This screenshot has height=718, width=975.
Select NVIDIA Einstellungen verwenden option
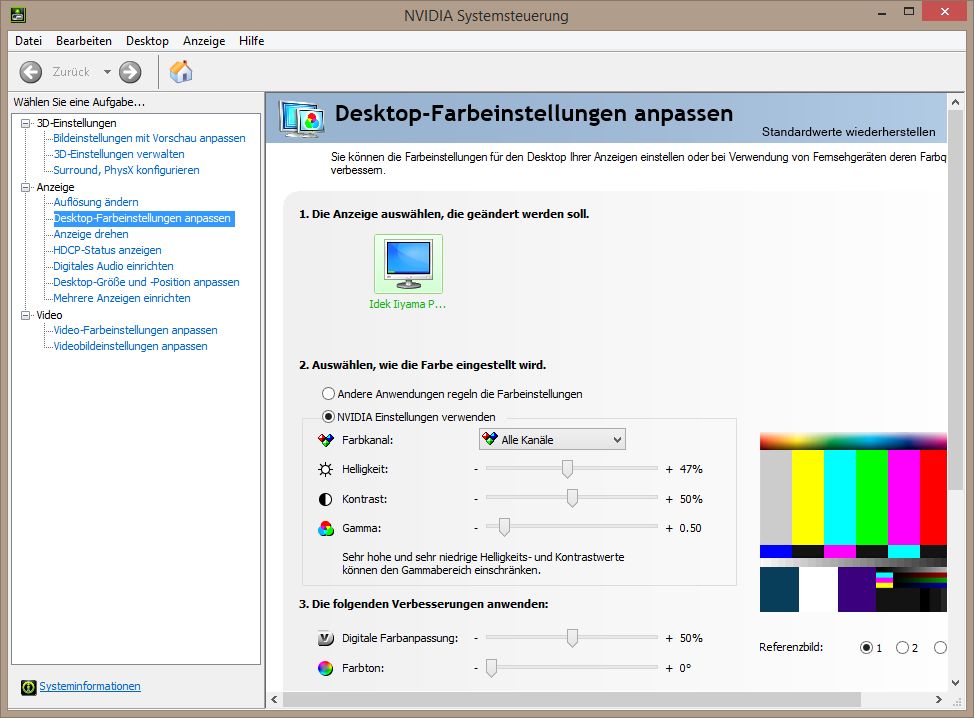point(328,417)
